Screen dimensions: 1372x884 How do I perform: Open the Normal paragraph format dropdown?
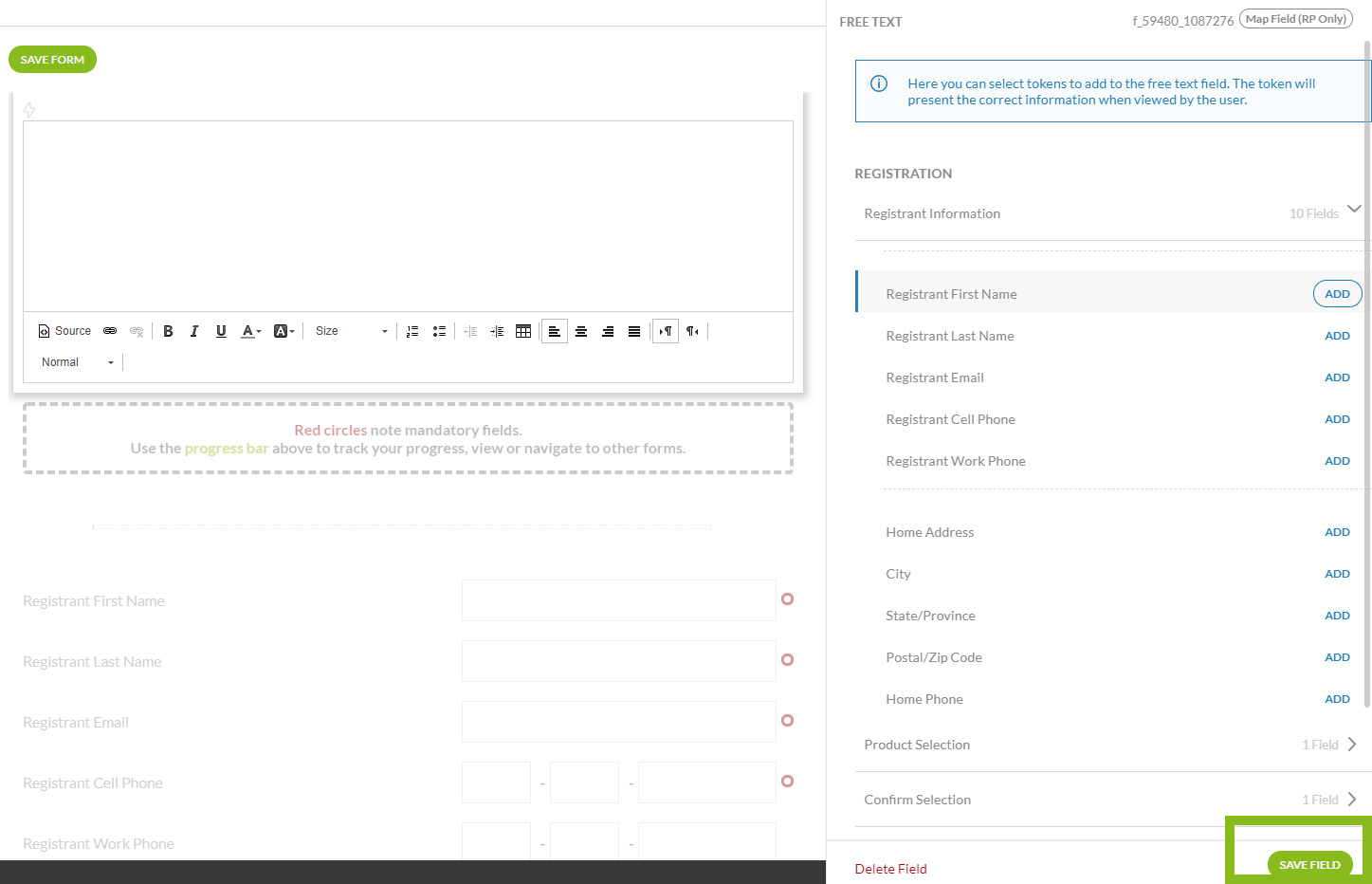click(x=78, y=362)
